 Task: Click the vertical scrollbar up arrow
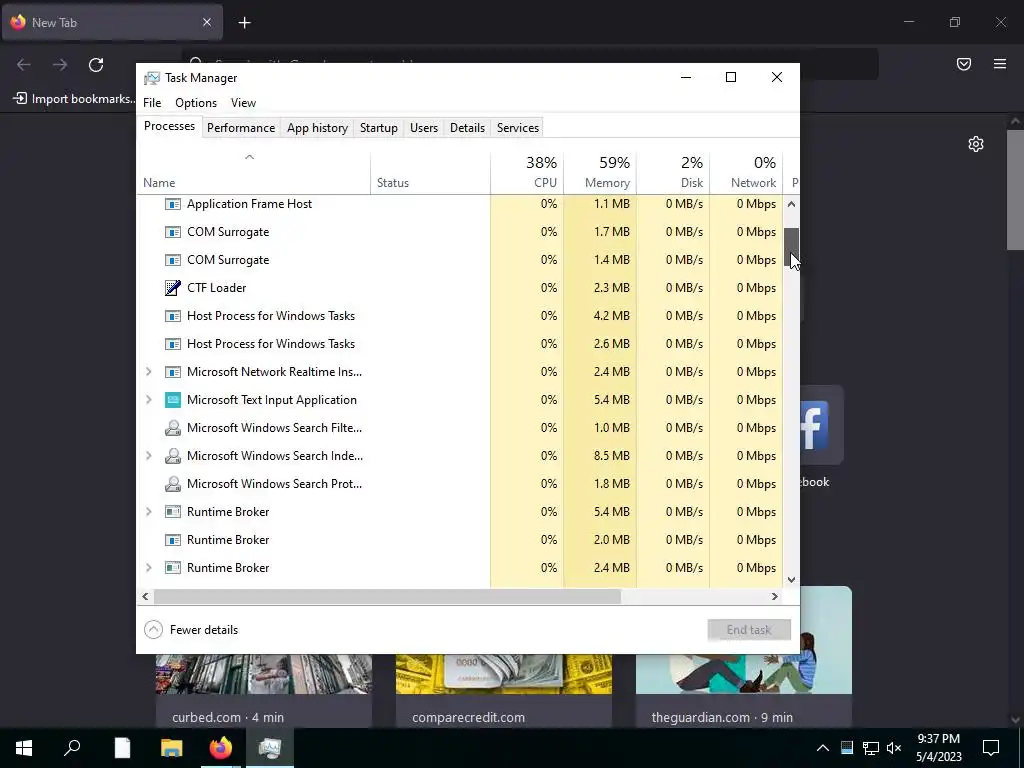pos(792,204)
